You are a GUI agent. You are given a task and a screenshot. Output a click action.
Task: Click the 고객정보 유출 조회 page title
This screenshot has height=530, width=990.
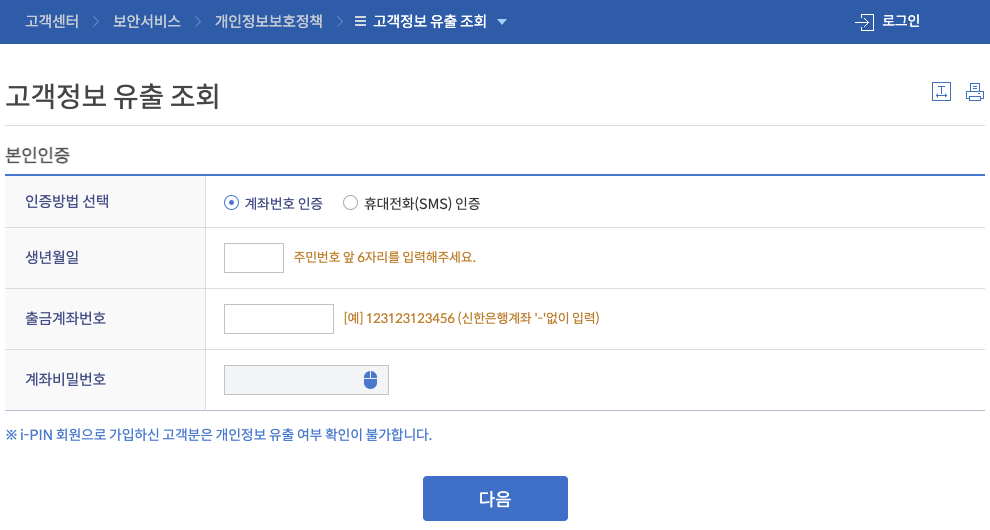(112, 96)
